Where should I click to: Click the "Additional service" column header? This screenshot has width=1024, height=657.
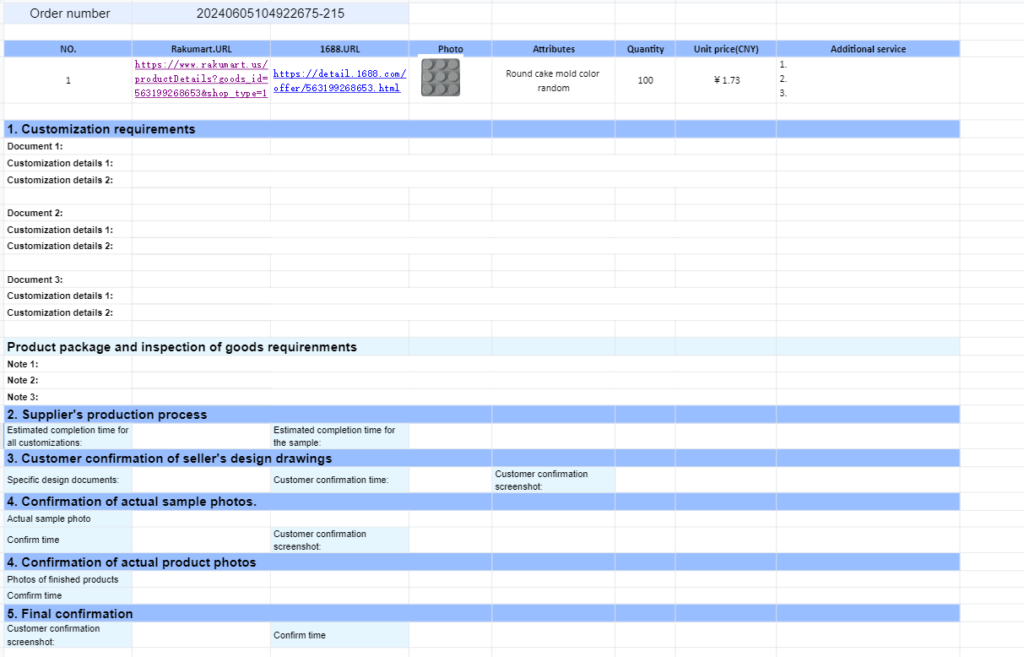[868, 49]
